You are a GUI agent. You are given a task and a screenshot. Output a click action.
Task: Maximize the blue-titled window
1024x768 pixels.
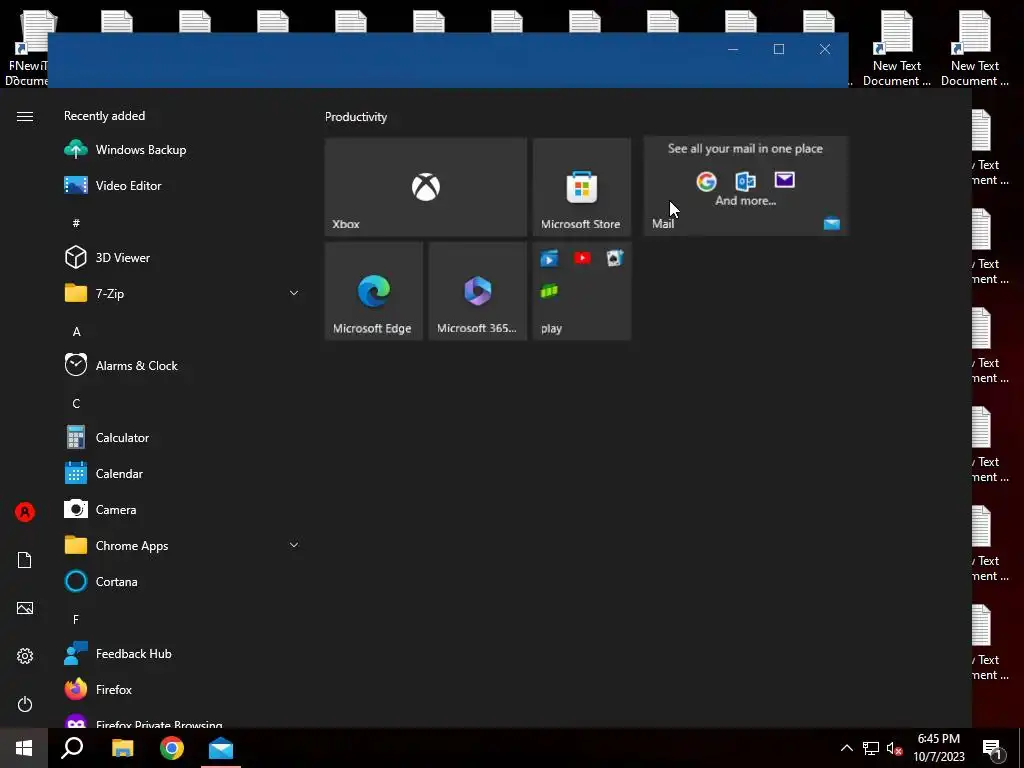click(778, 49)
